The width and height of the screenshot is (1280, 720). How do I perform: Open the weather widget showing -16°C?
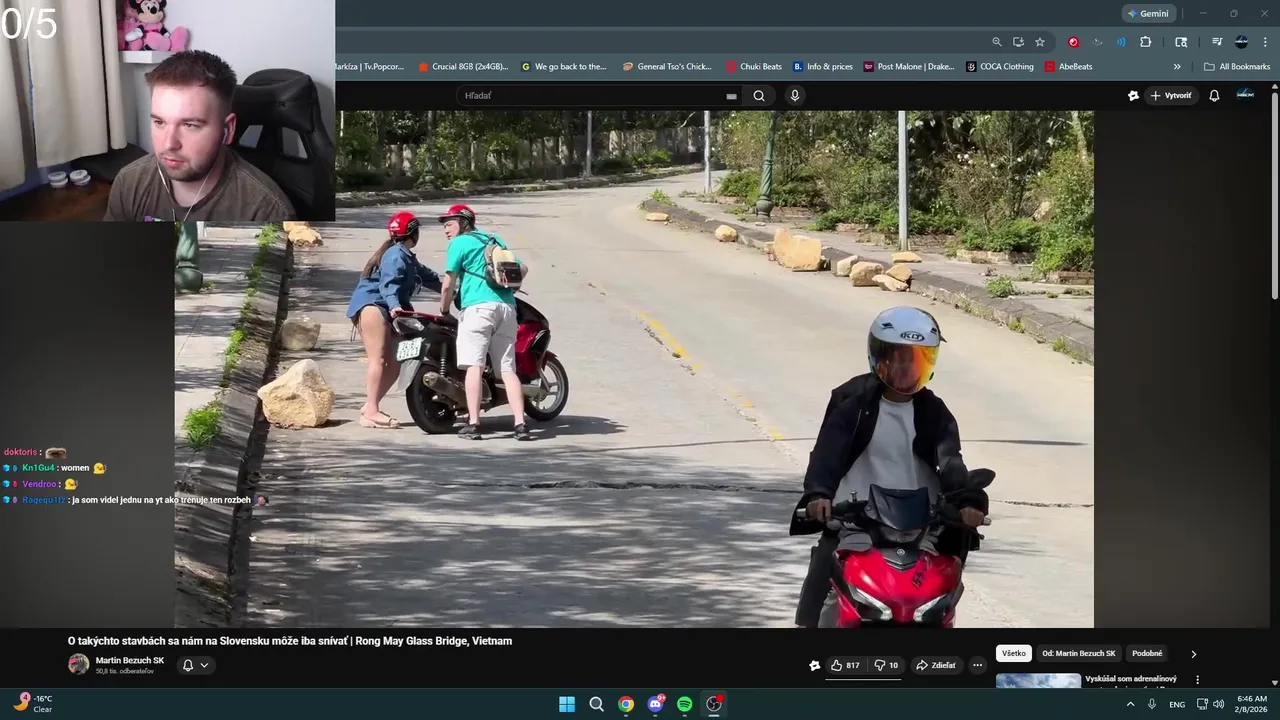pos(33,703)
